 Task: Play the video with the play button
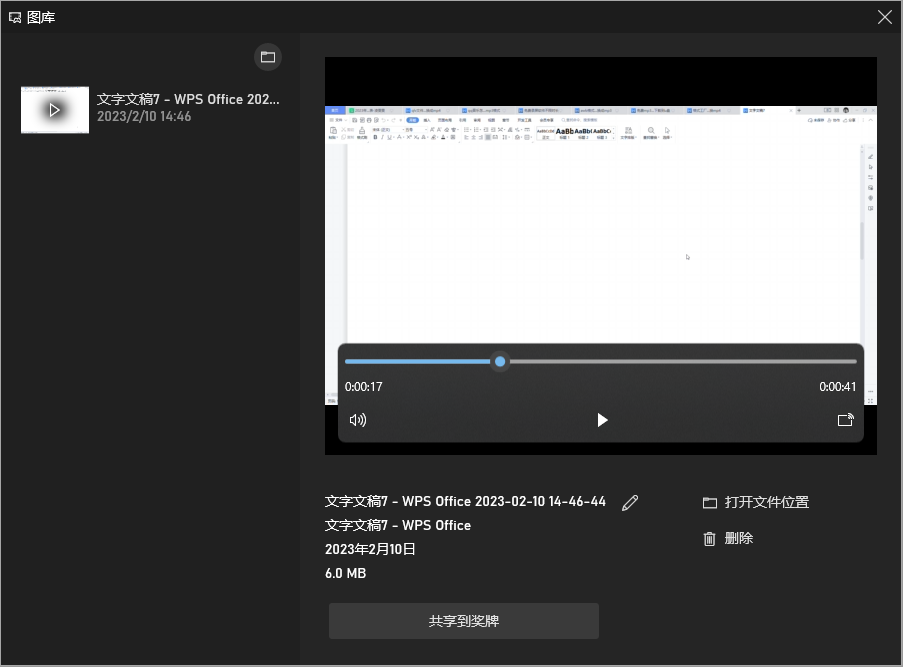602,420
